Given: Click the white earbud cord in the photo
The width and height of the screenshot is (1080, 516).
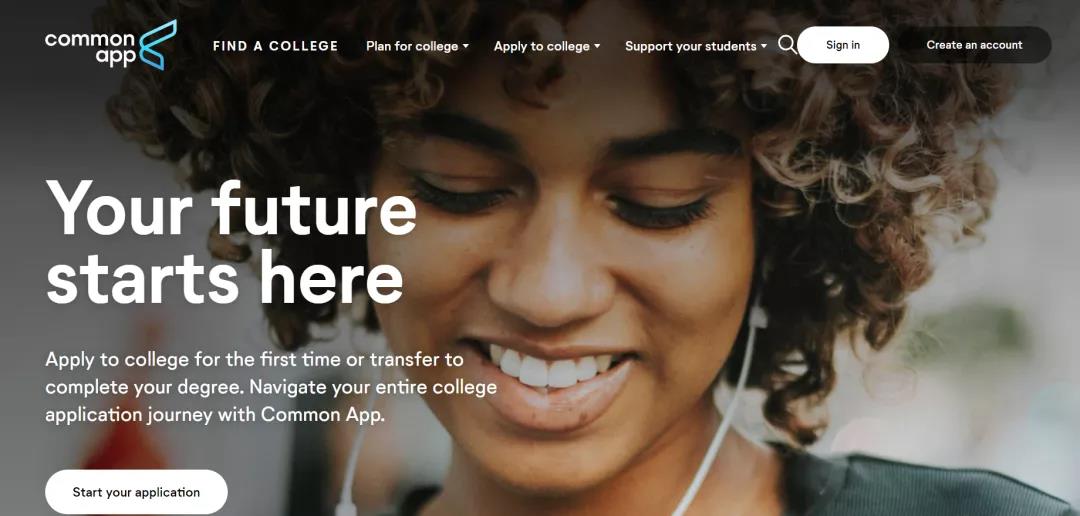Looking at the screenshot, I should (x=723, y=420).
